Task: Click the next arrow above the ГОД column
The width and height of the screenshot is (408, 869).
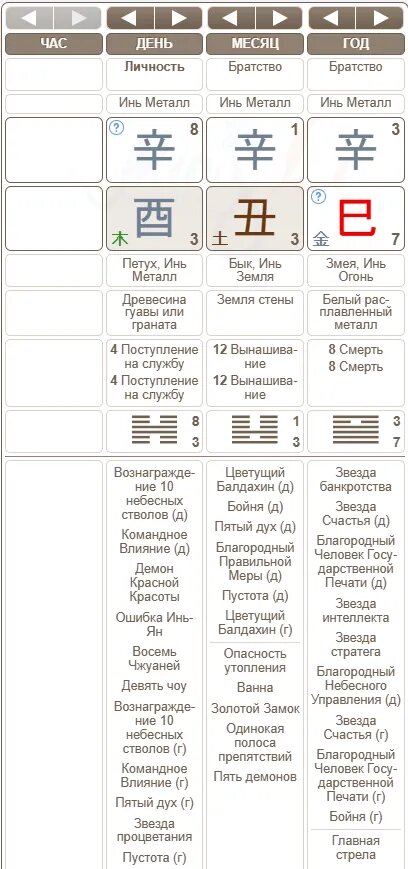Action: click(380, 18)
